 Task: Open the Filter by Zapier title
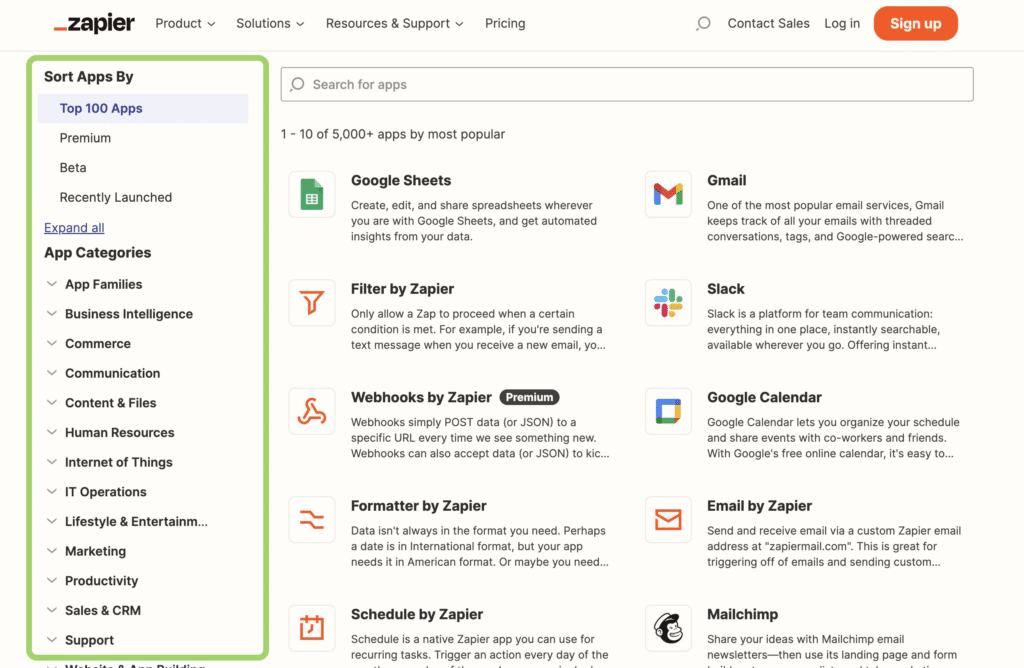(x=402, y=289)
